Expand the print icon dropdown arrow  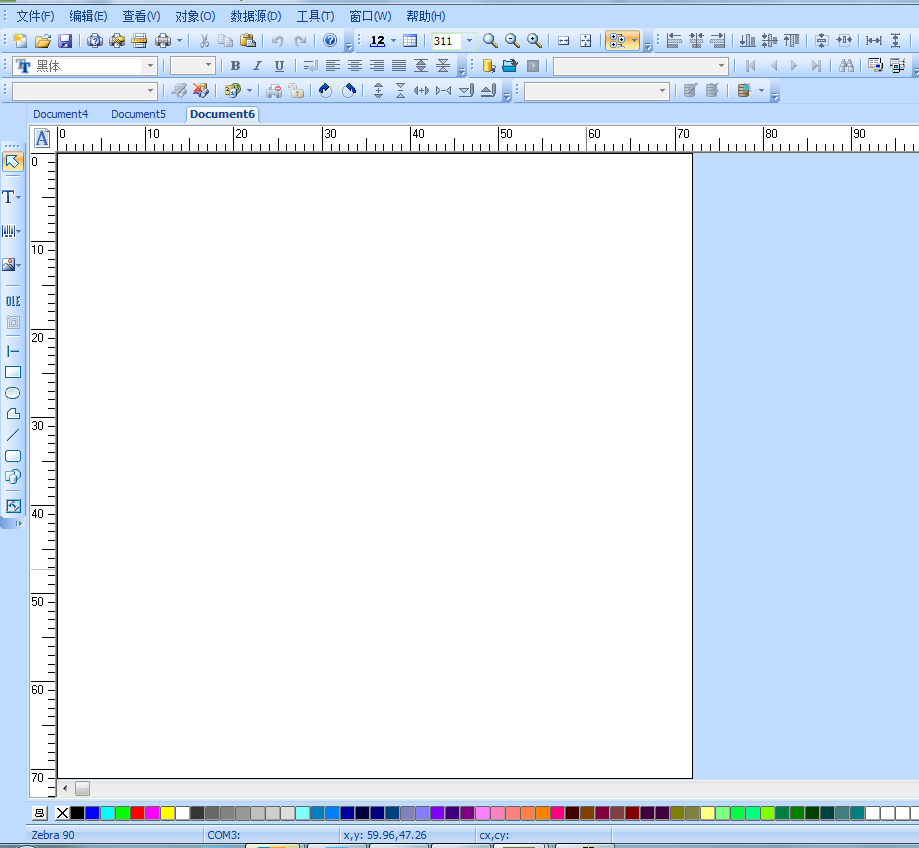179,40
